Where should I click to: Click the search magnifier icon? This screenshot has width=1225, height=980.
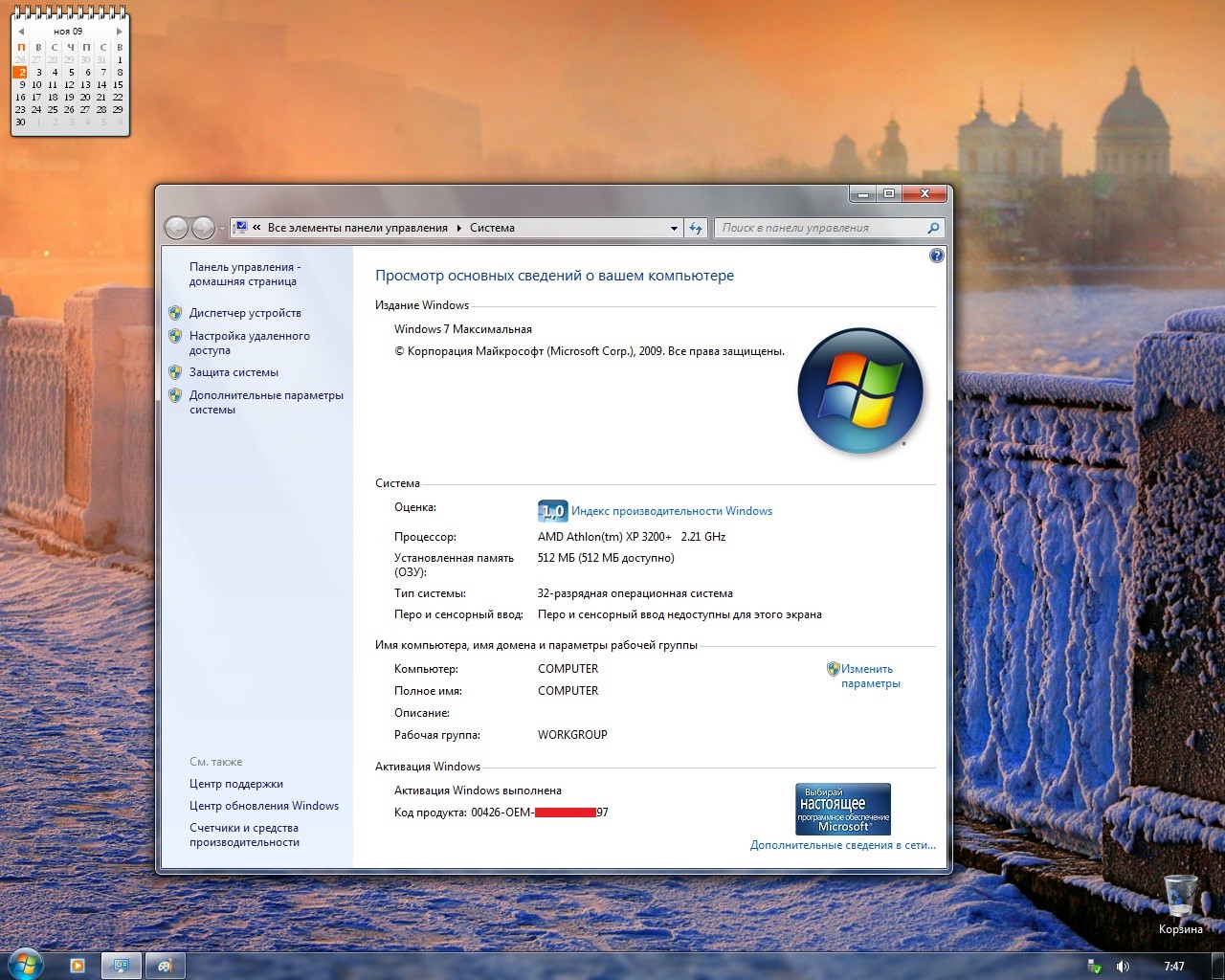[933, 228]
